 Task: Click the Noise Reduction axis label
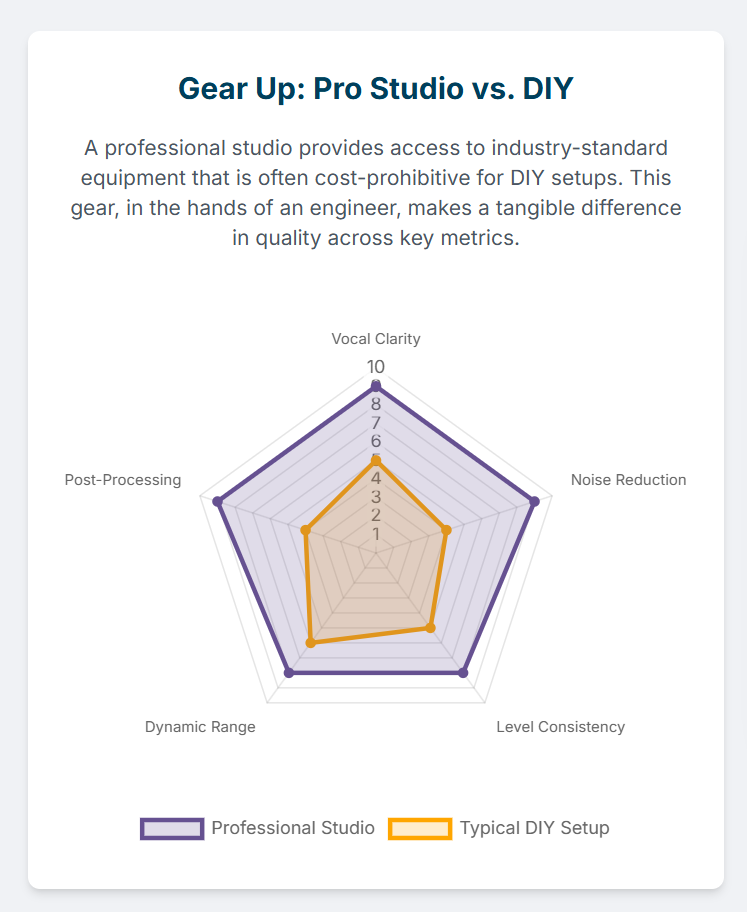pos(628,480)
